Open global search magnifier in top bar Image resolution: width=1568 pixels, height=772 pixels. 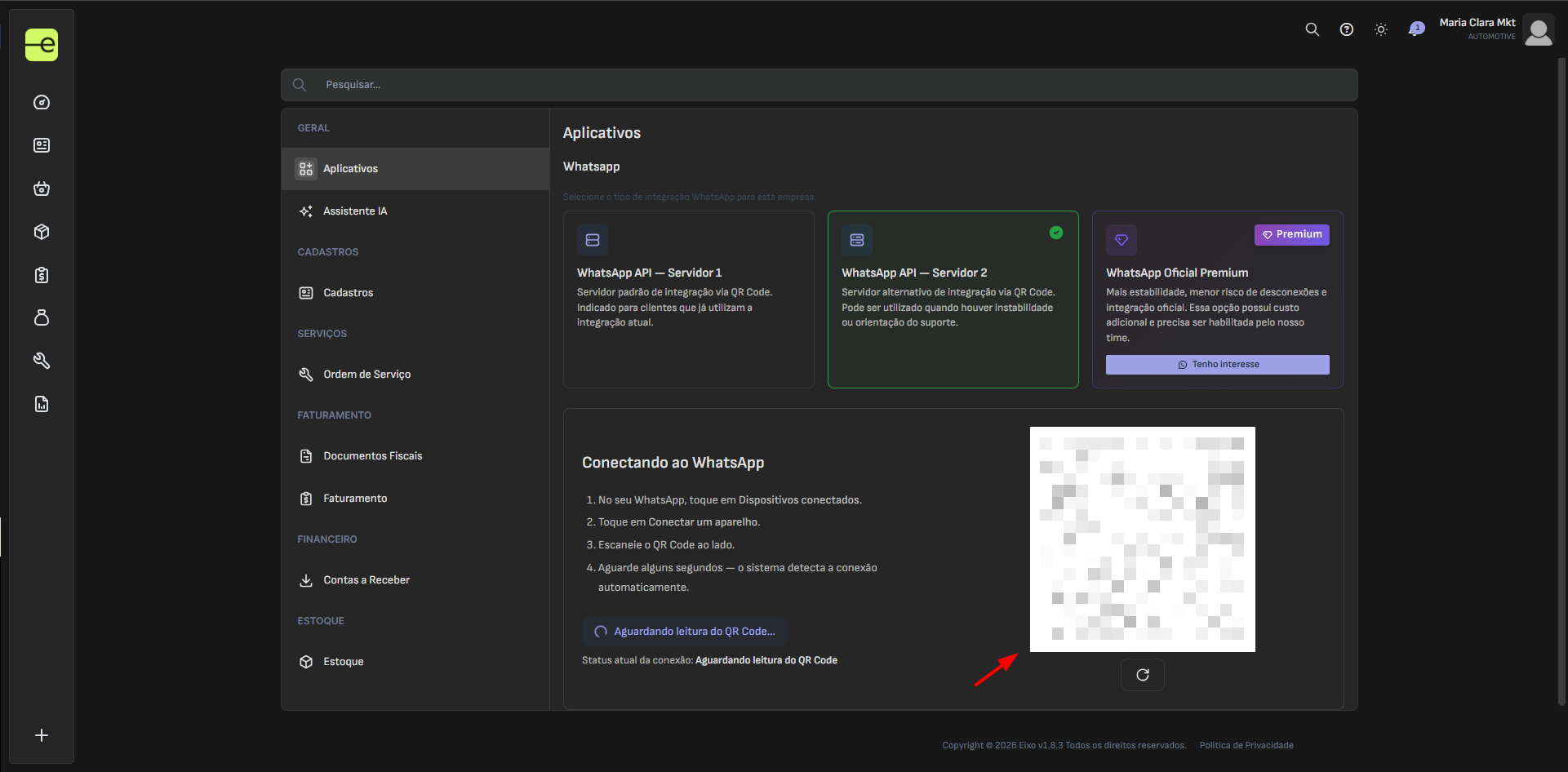pyautogui.click(x=1313, y=29)
